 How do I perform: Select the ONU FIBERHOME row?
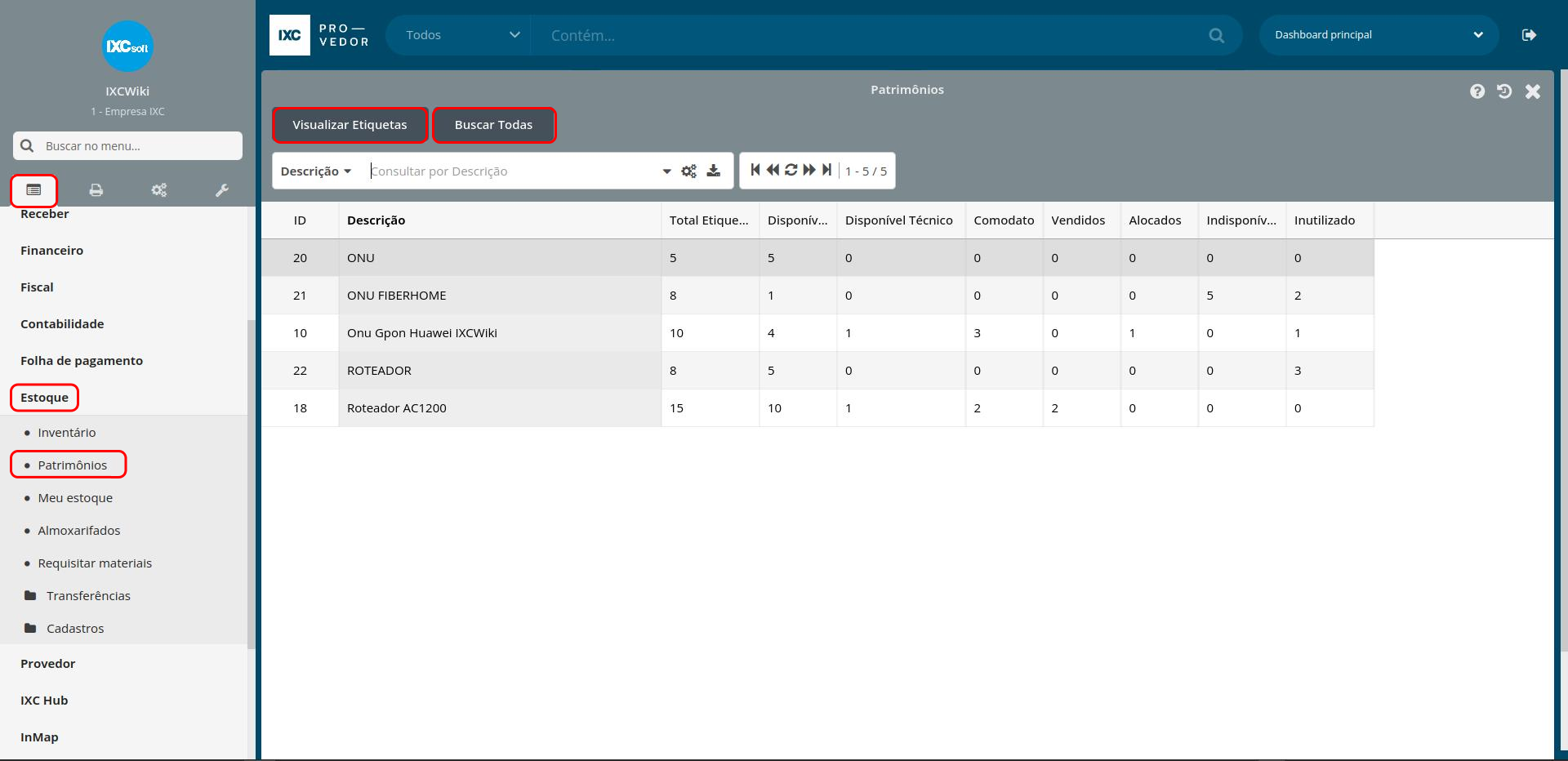pos(817,296)
